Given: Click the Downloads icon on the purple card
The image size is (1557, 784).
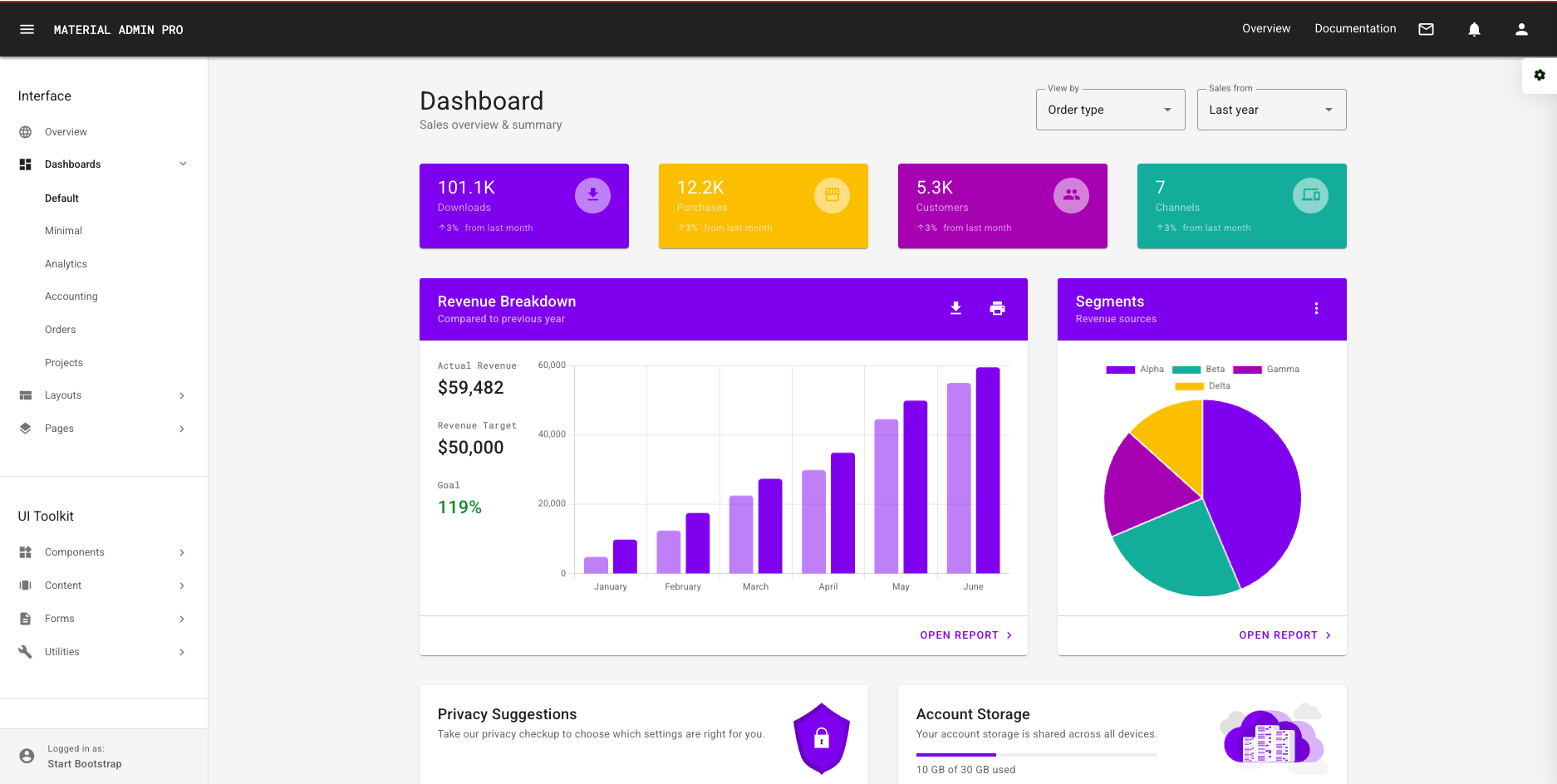Looking at the screenshot, I should pos(592,195).
